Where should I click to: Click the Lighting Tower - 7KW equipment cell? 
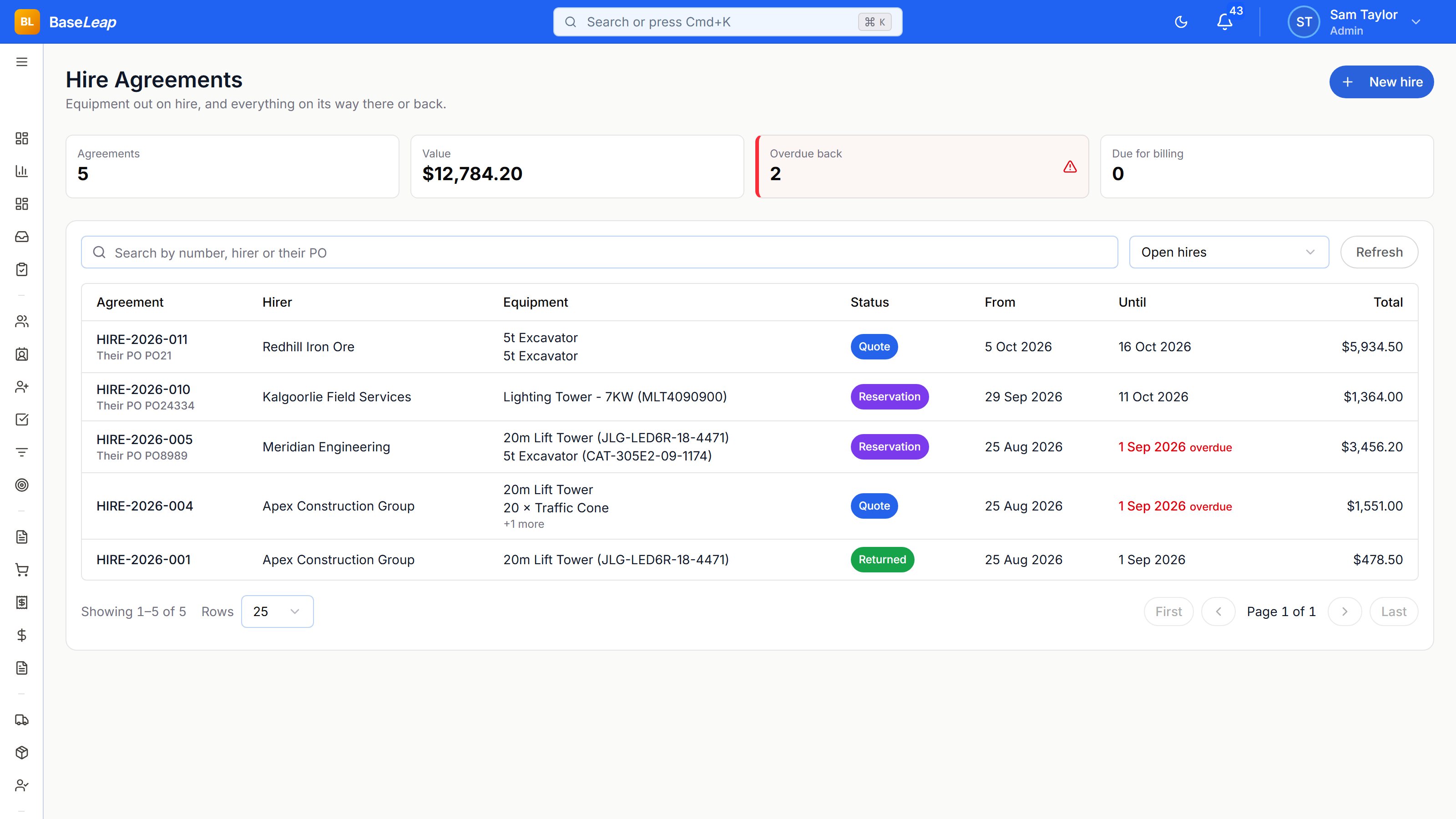[615, 397]
